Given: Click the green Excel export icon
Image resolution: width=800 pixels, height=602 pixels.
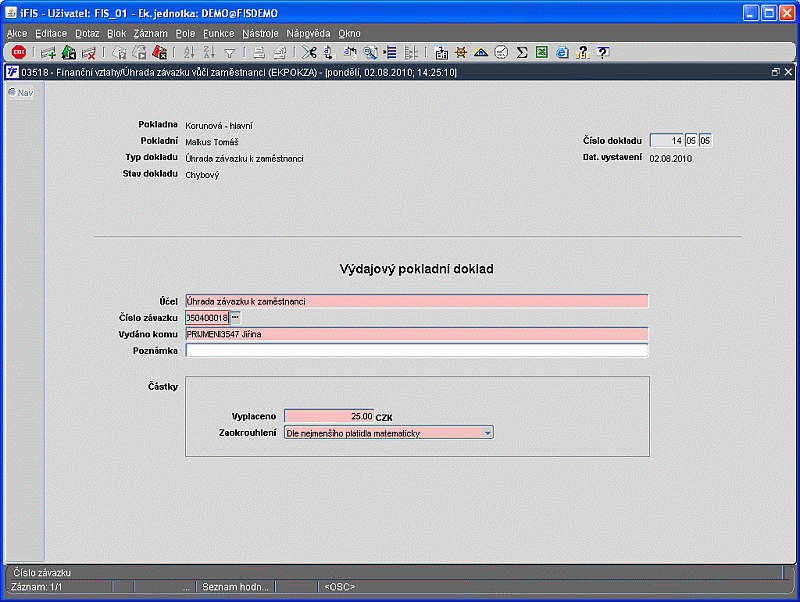Looking at the screenshot, I should point(542,52).
